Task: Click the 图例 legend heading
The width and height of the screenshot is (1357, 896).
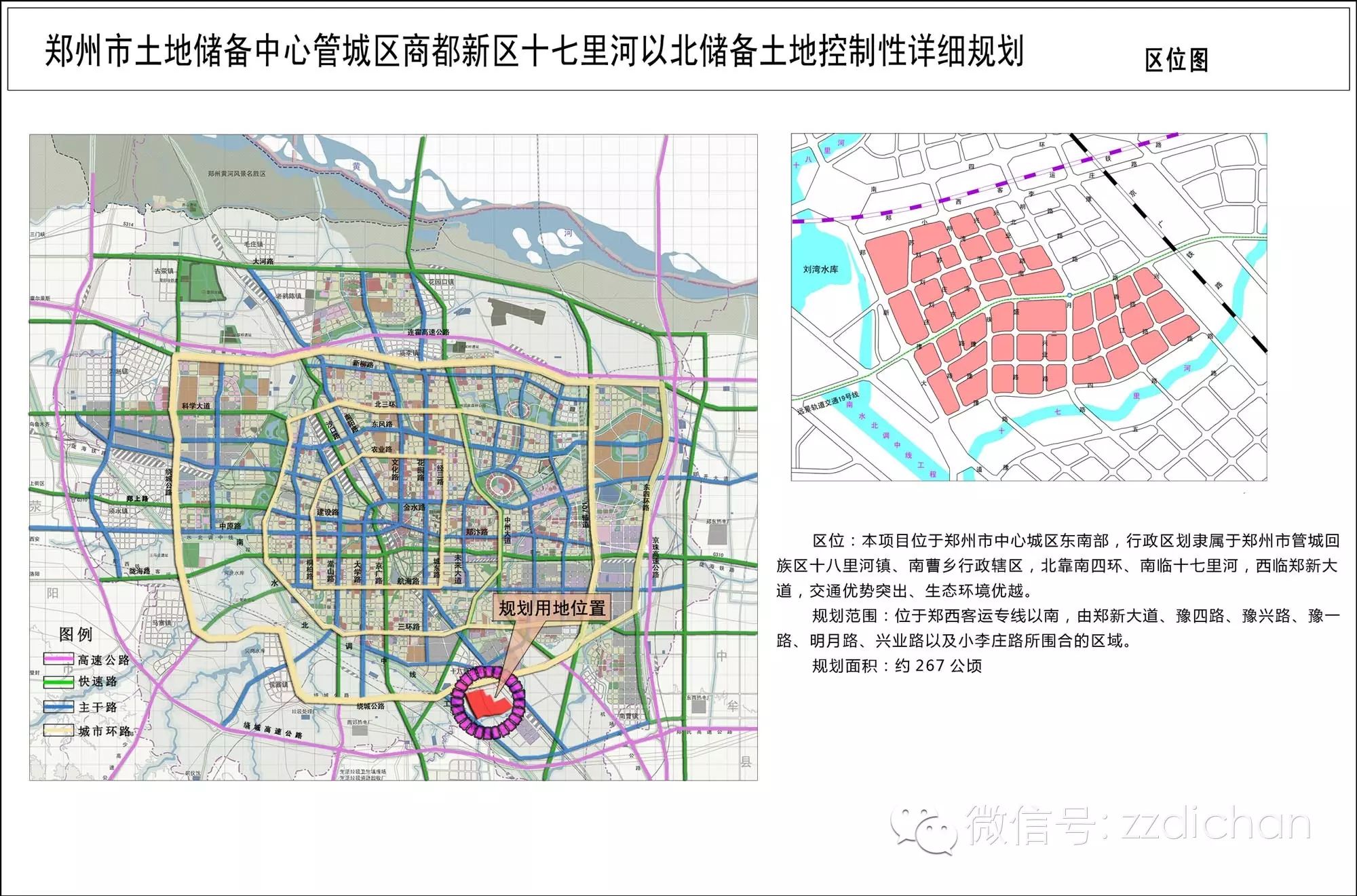Action: (75, 634)
